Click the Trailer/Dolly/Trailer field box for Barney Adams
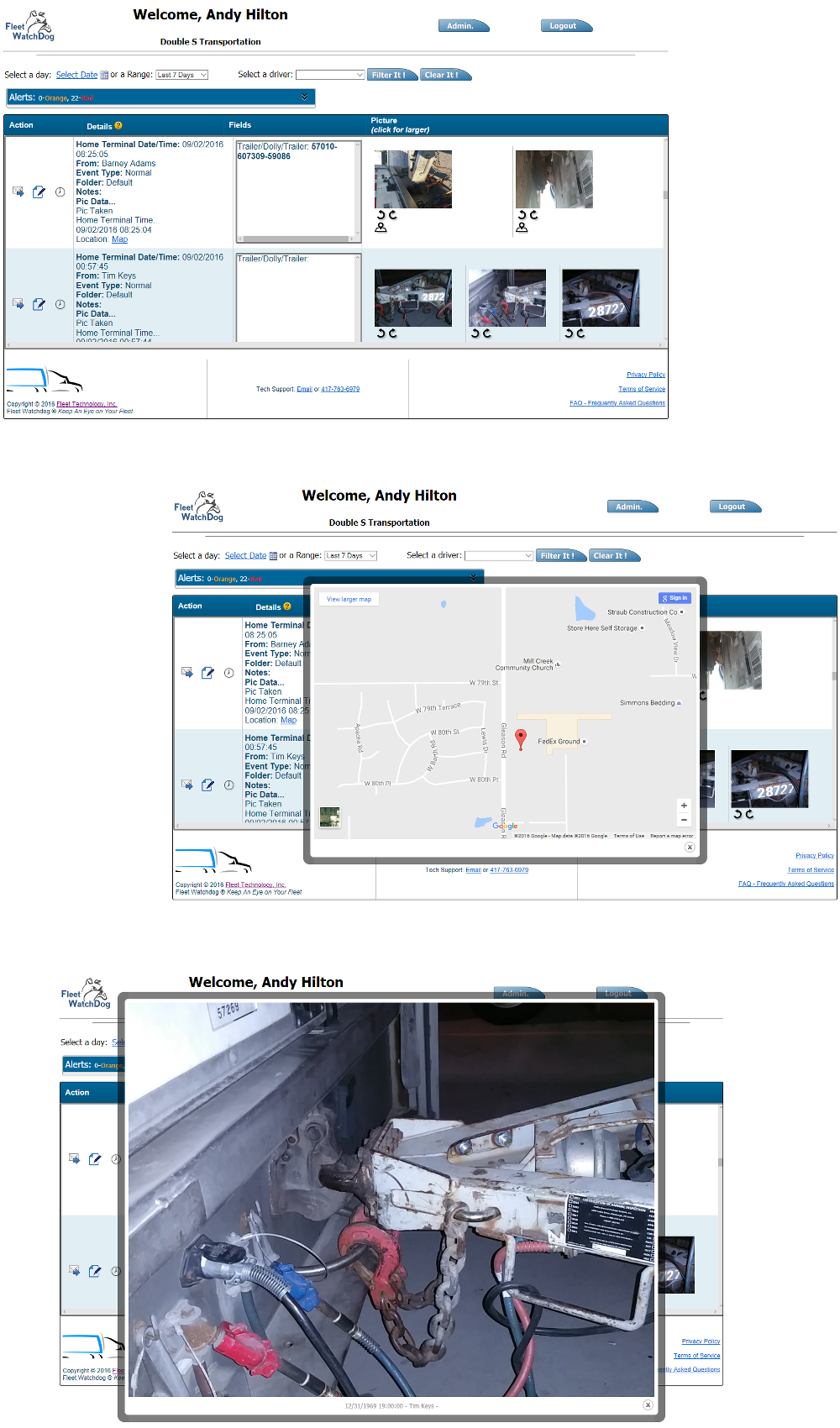This screenshot has height=1428, width=840. click(299, 192)
